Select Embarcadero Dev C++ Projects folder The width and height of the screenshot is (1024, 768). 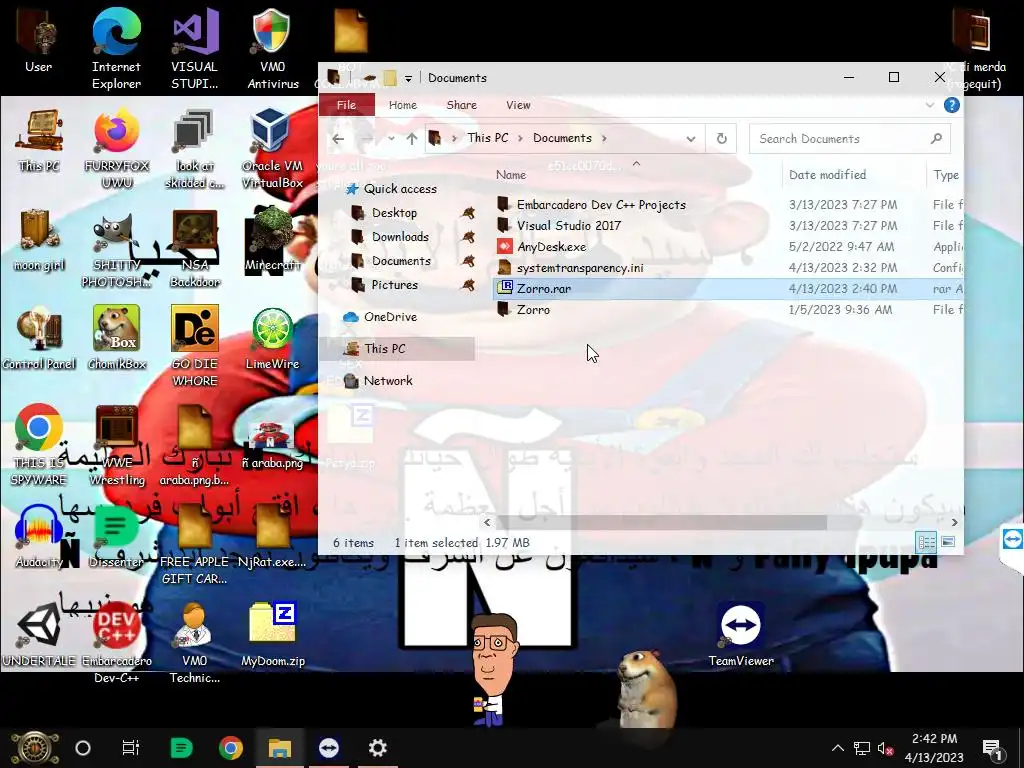[601, 205]
